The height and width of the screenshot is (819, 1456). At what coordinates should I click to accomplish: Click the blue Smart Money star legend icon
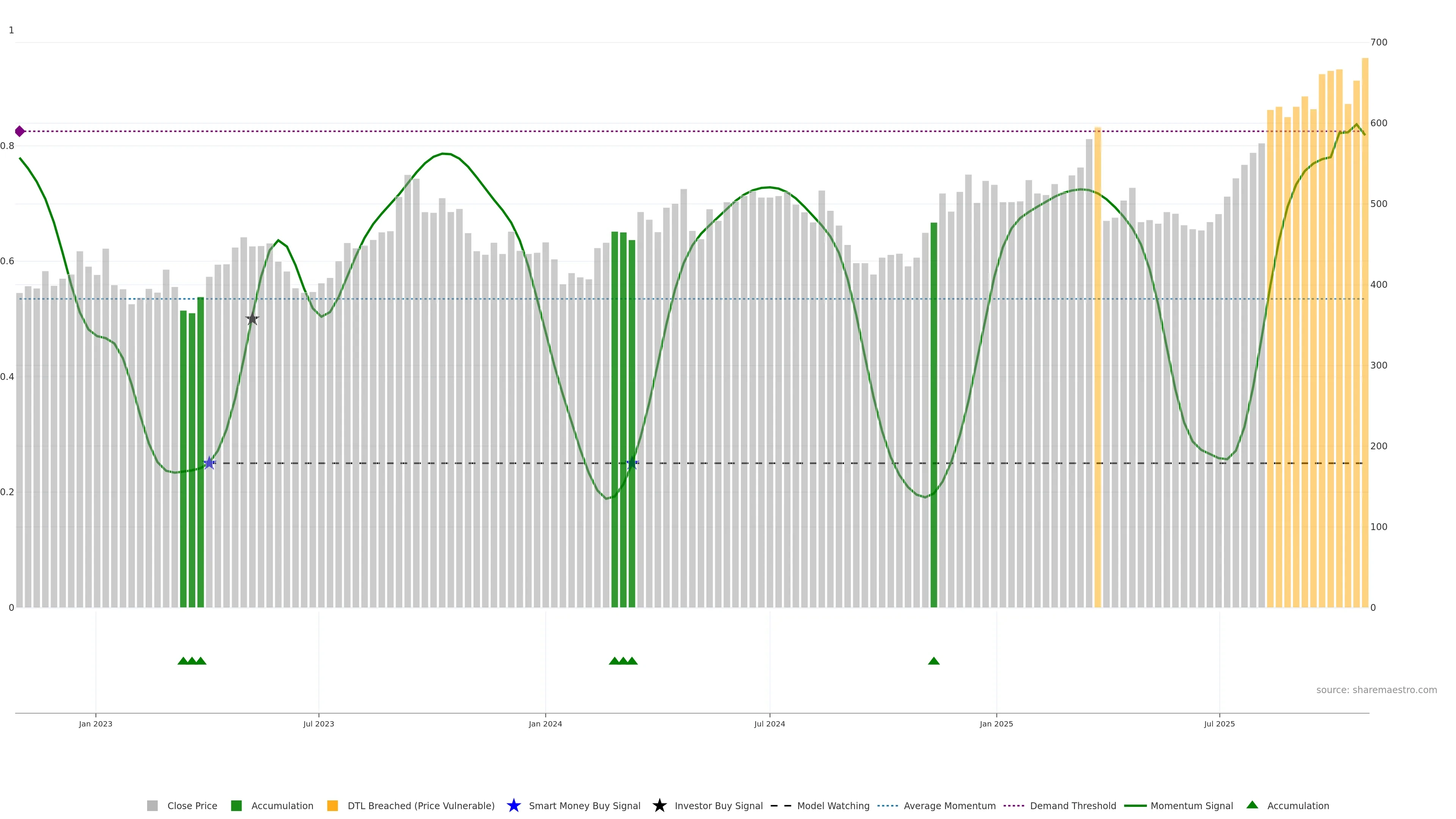(x=513, y=805)
